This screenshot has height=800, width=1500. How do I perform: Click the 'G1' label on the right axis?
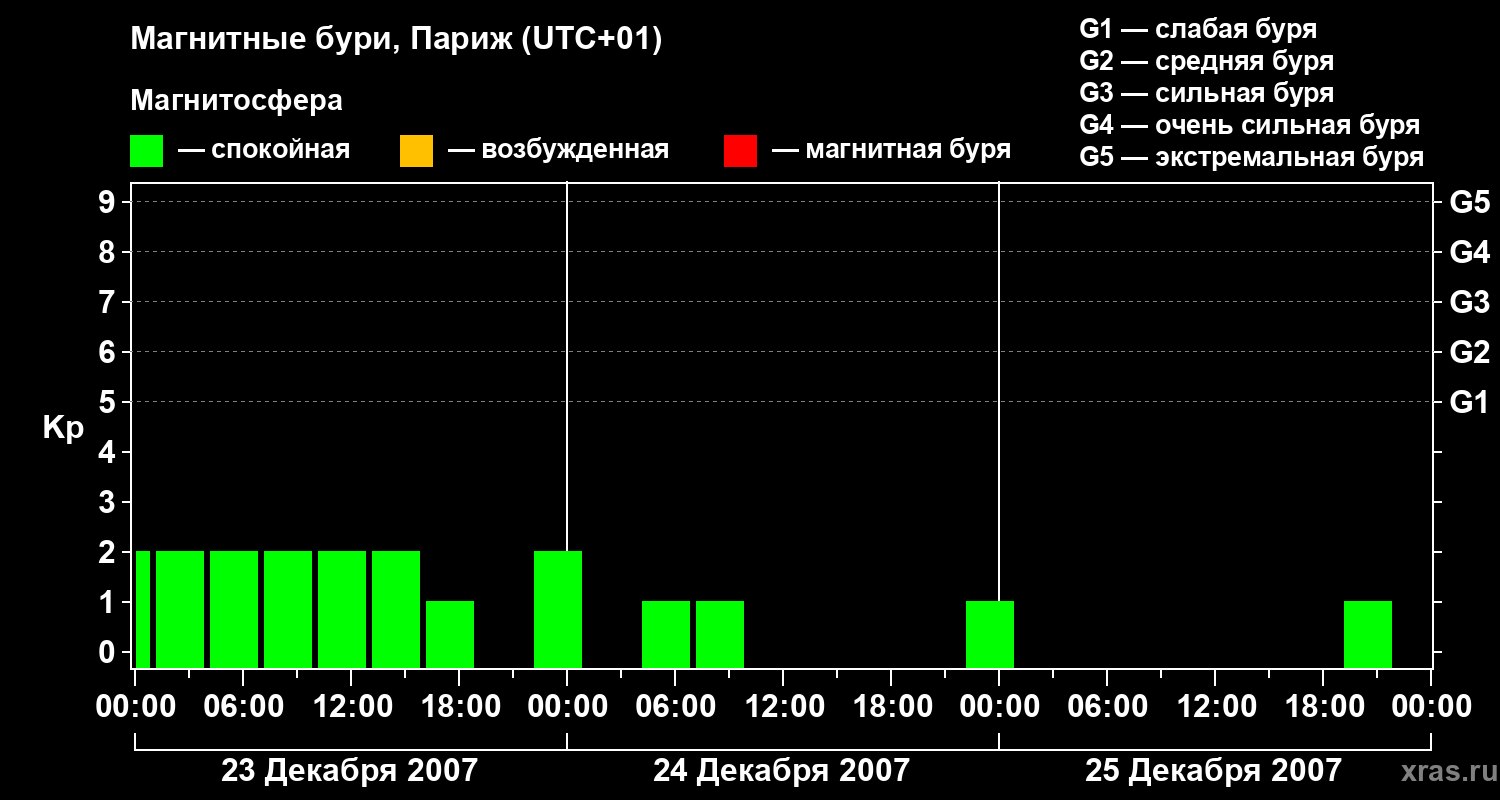click(1470, 402)
